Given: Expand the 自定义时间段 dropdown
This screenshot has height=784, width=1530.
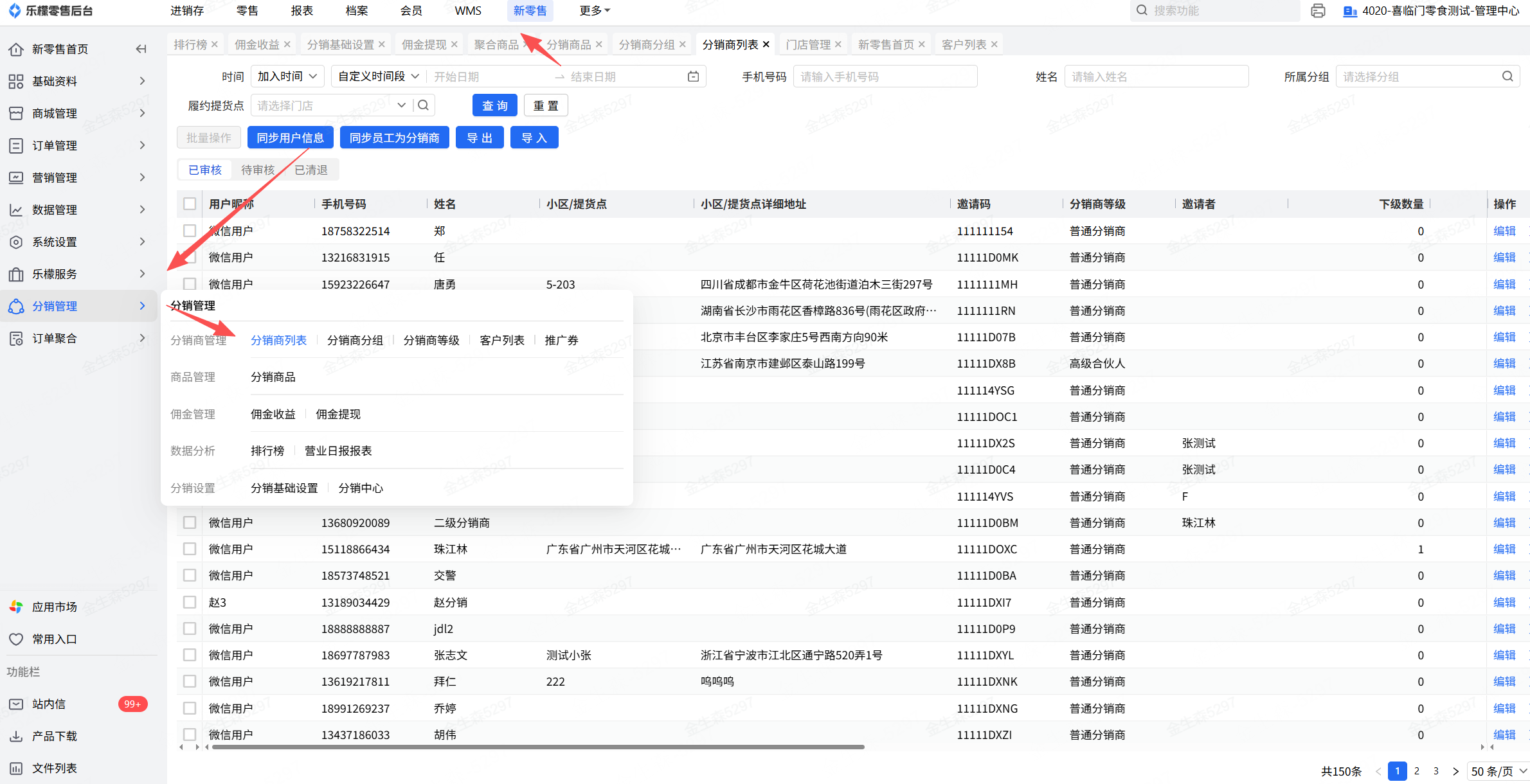Looking at the screenshot, I should pyautogui.click(x=379, y=76).
